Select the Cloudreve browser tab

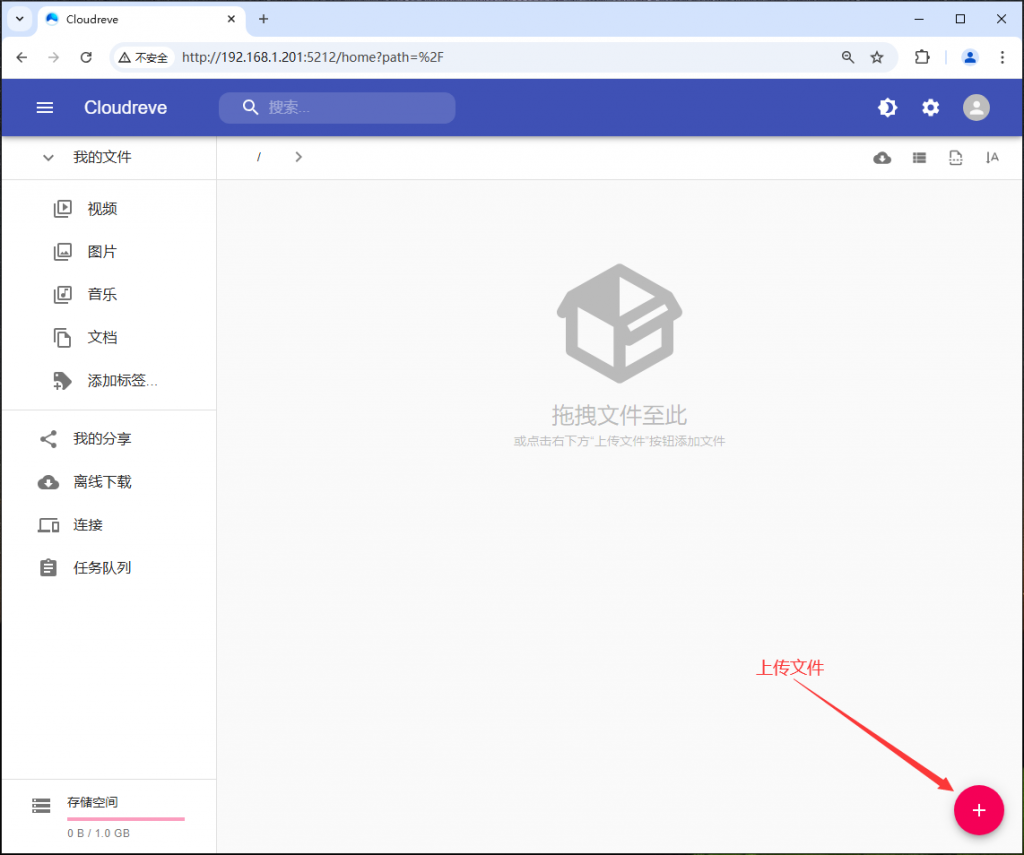(x=142, y=20)
